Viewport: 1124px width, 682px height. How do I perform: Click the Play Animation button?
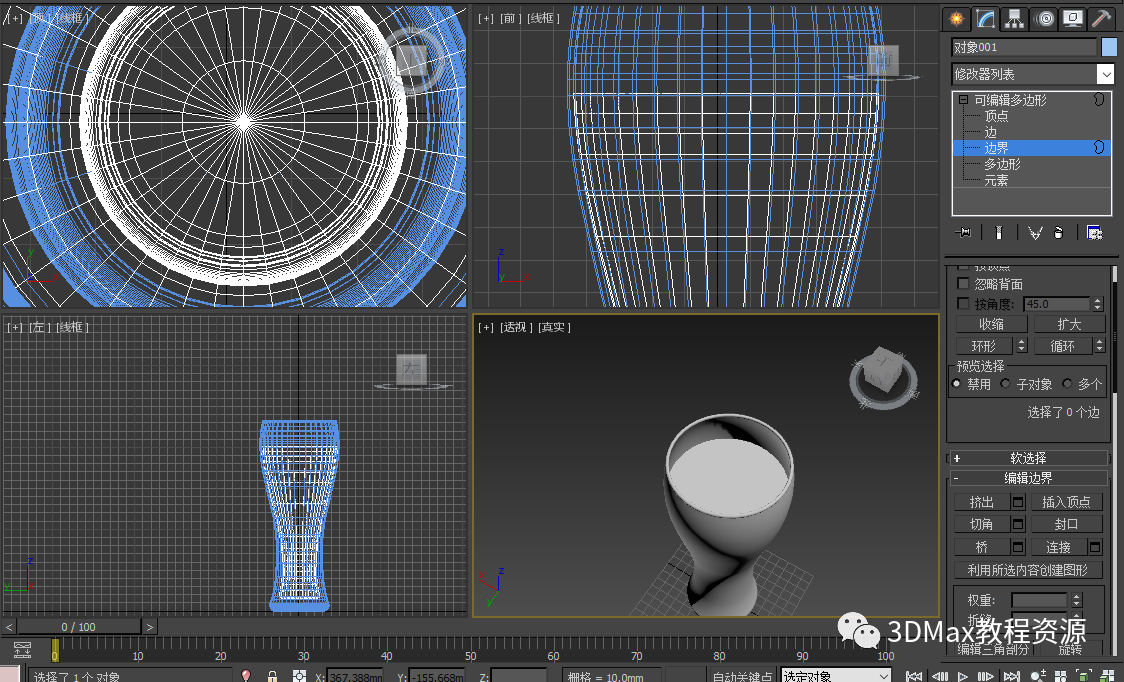pyautogui.click(x=962, y=676)
